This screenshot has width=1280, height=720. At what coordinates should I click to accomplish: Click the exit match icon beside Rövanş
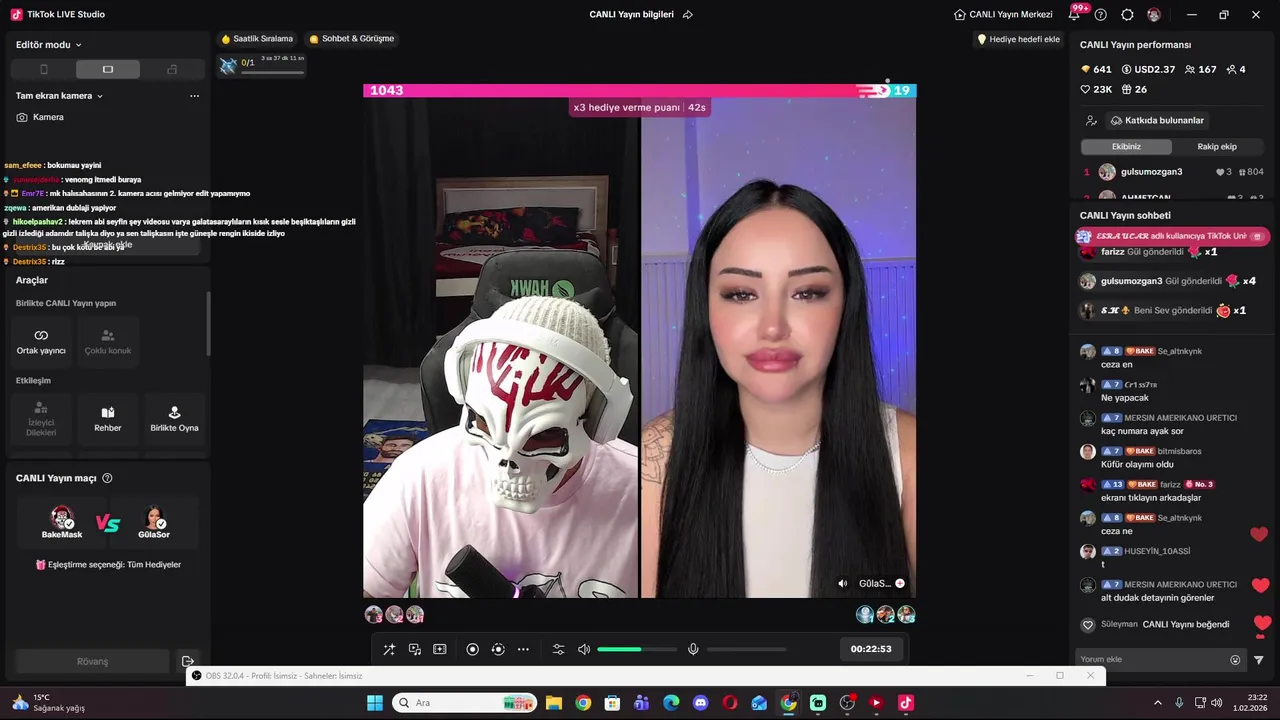click(x=187, y=661)
